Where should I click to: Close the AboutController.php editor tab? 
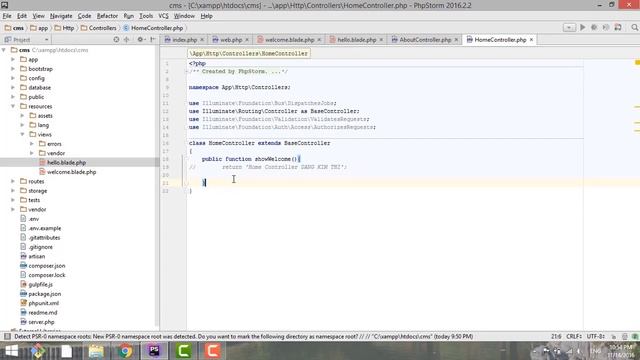pos(456,40)
